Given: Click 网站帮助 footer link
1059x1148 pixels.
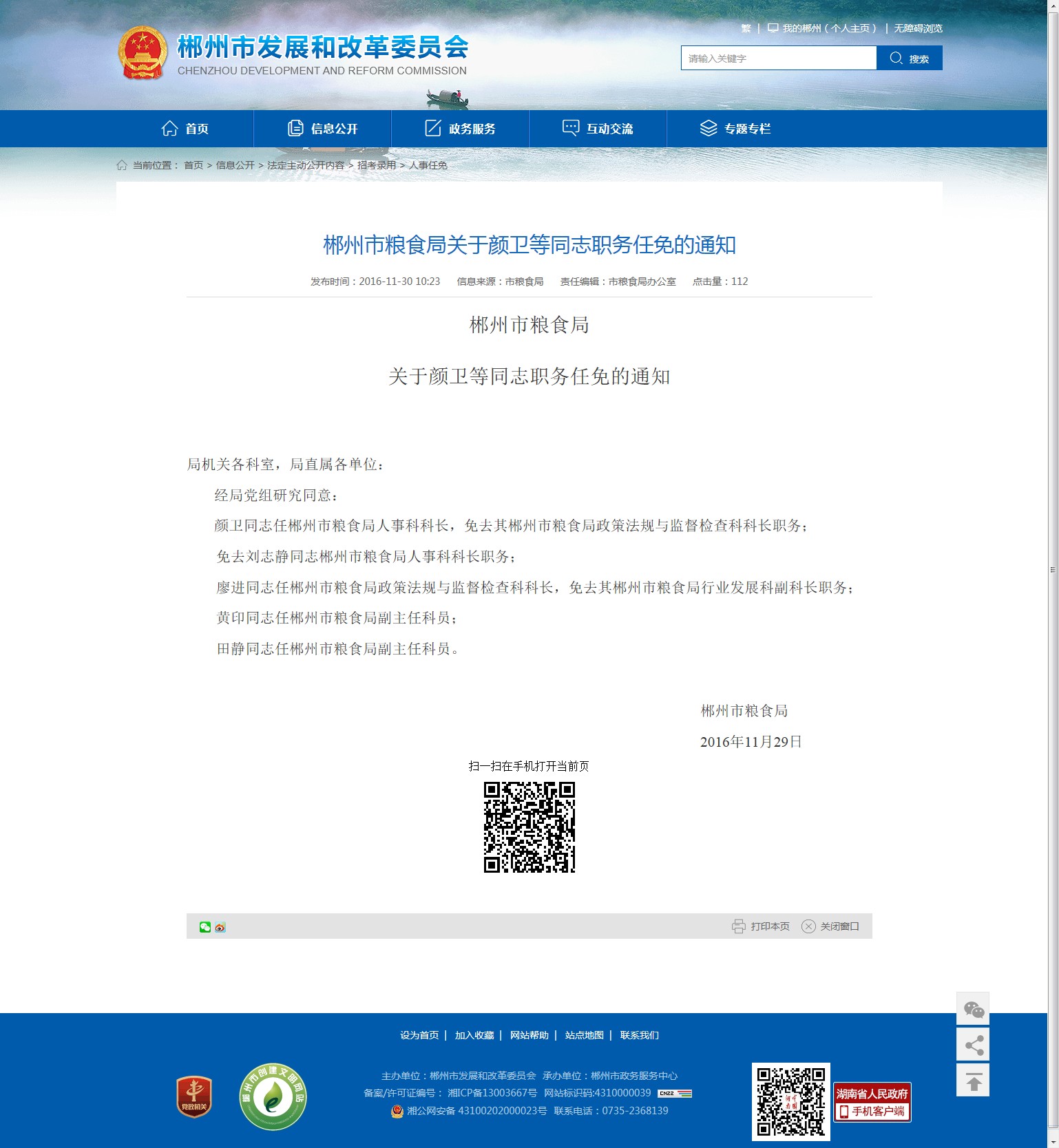Looking at the screenshot, I should (x=529, y=1035).
